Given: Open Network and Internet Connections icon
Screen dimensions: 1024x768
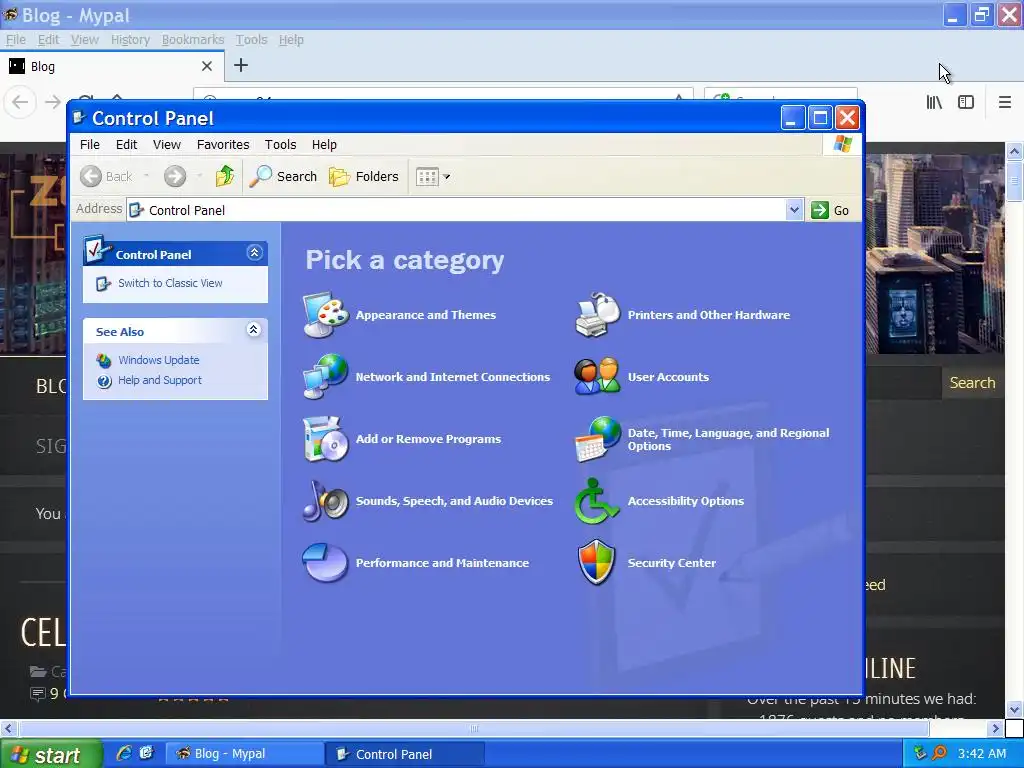Looking at the screenshot, I should pyautogui.click(x=326, y=377).
